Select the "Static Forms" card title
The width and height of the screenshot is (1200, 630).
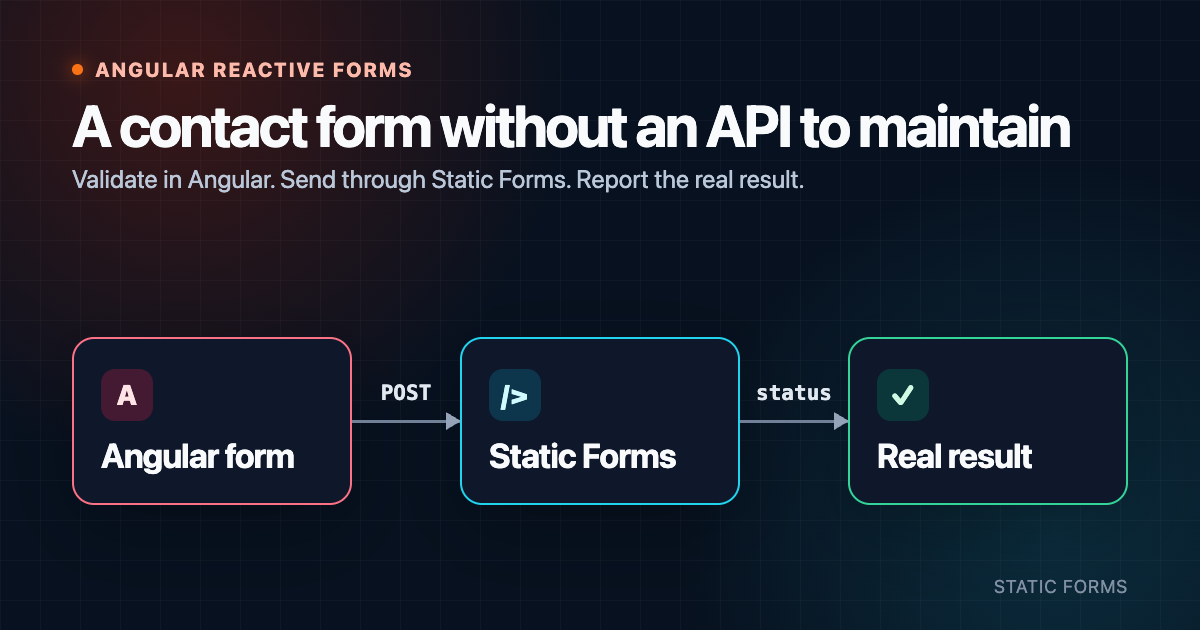(583, 457)
